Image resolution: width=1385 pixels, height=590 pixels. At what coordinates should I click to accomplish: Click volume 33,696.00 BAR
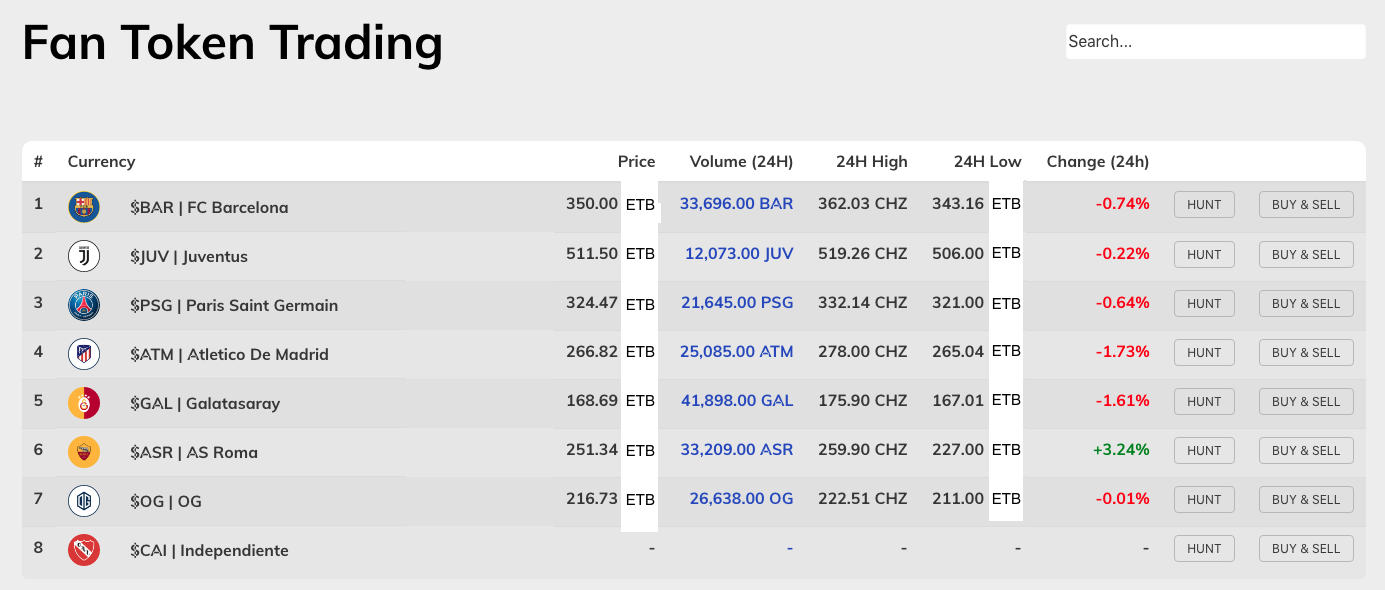tap(736, 204)
